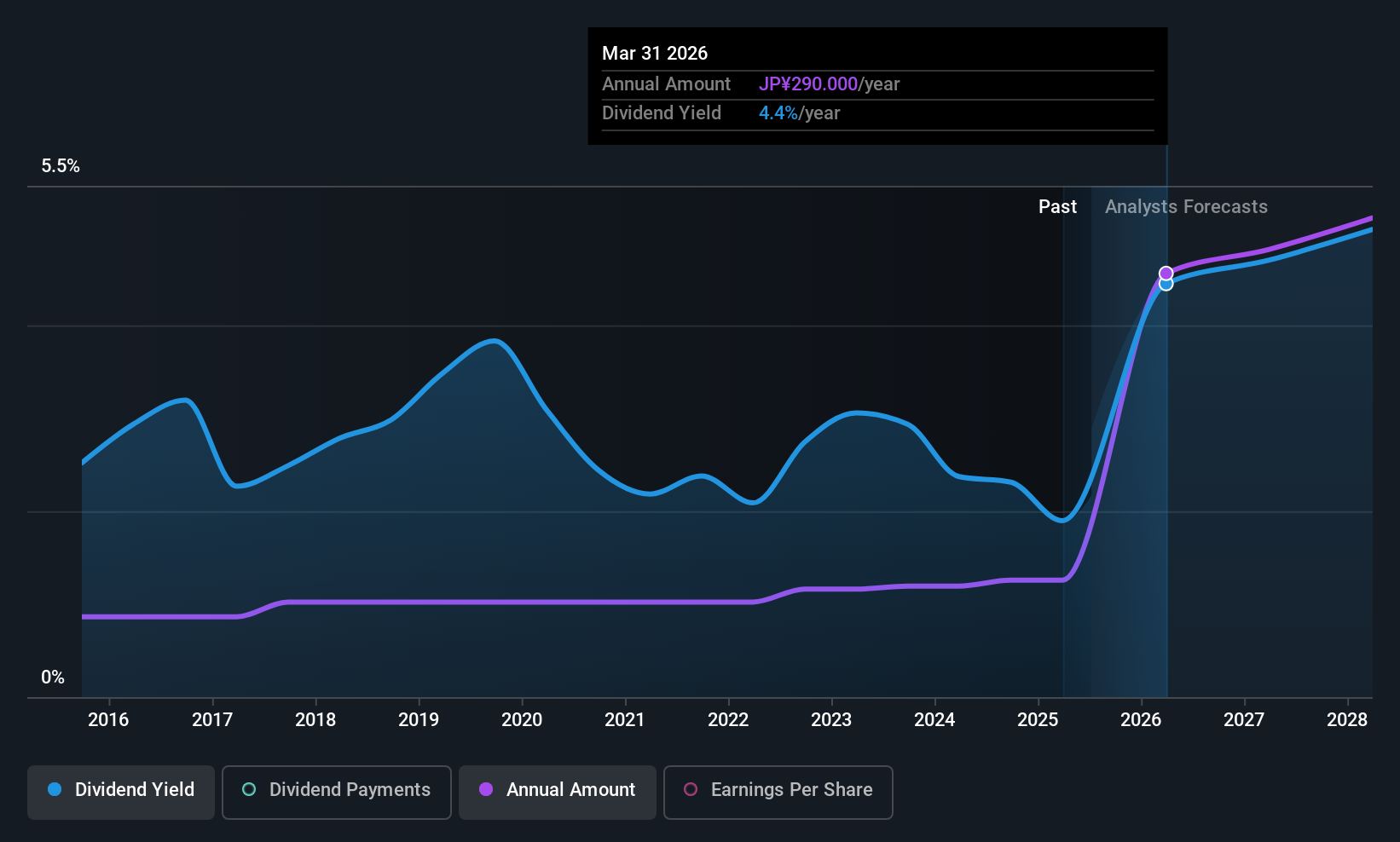Click the 0% y-axis label
The height and width of the screenshot is (842, 1400).
pos(53,678)
